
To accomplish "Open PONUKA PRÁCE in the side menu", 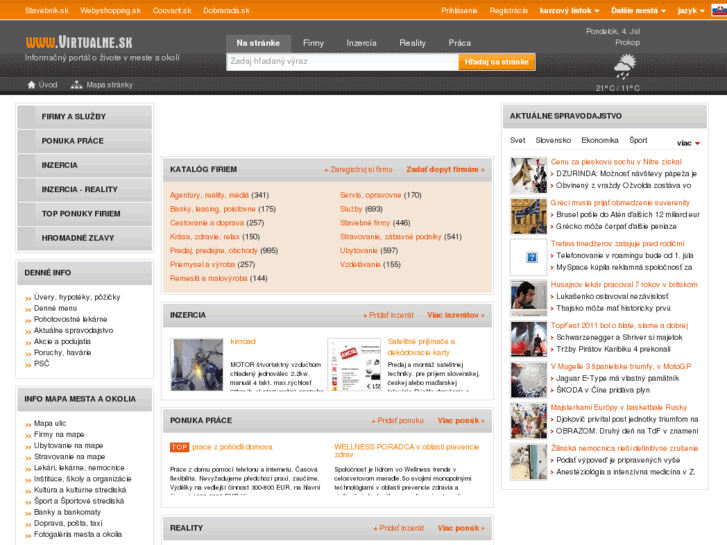I will (x=84, y=141).
